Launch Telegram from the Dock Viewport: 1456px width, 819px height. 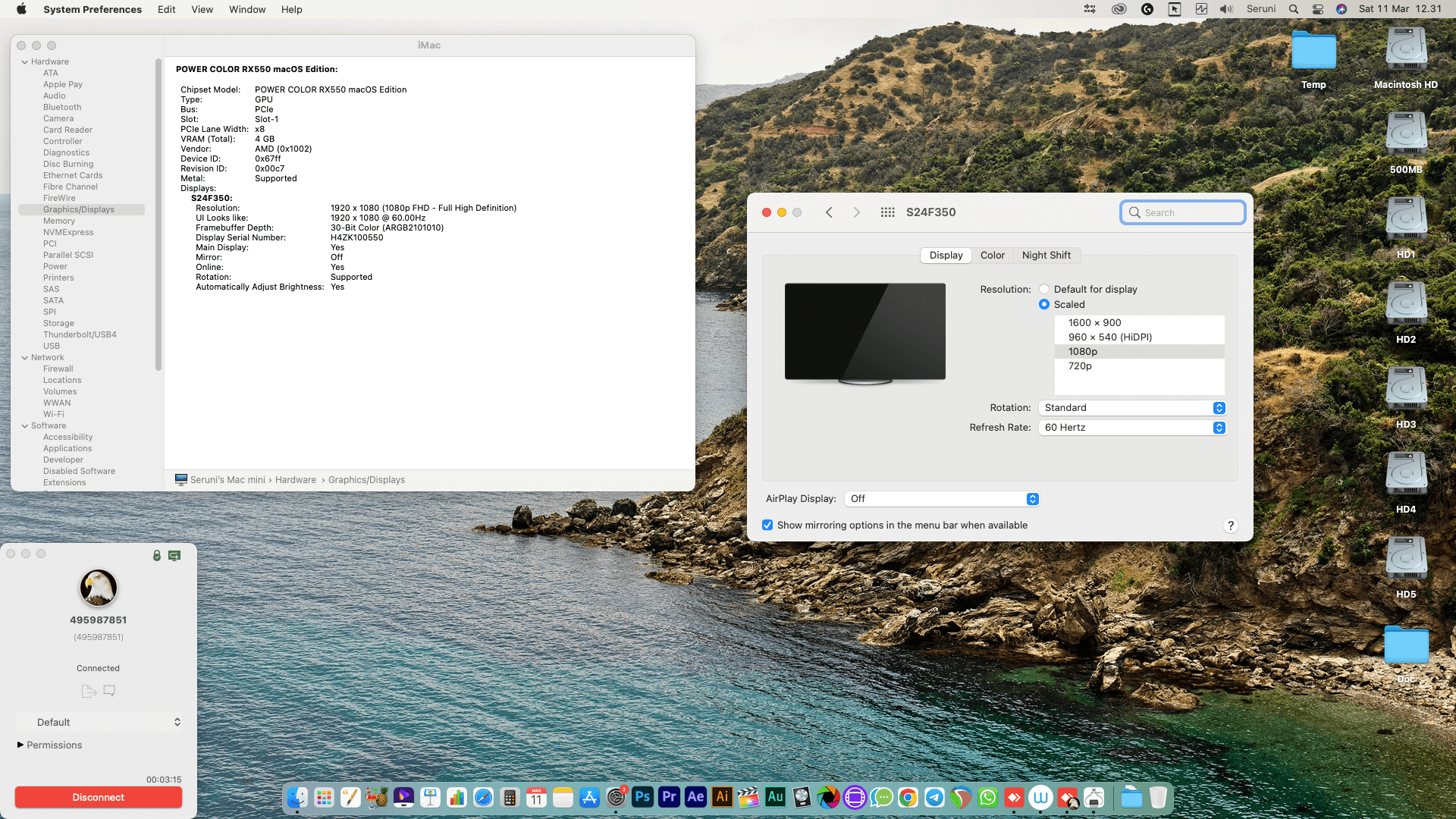coord(934,797)
